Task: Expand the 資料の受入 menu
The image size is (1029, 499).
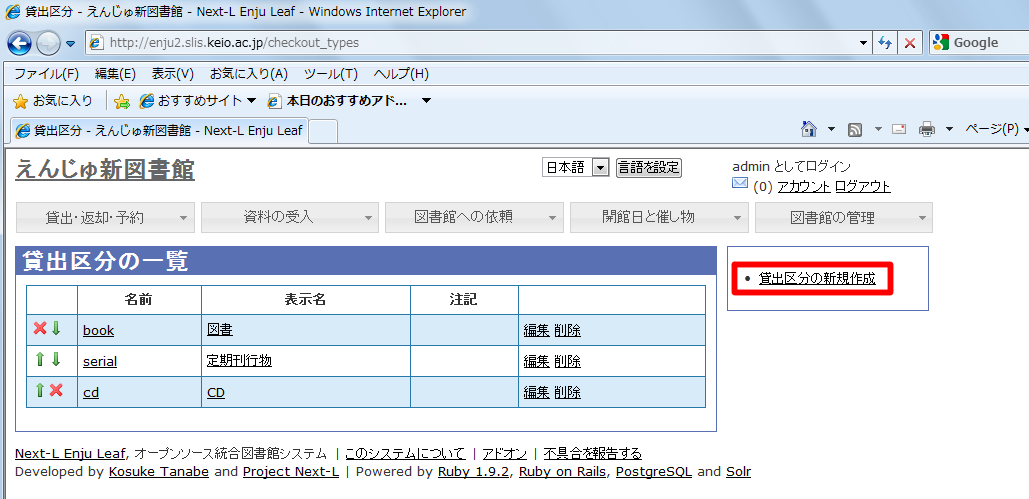Action: 290,217
